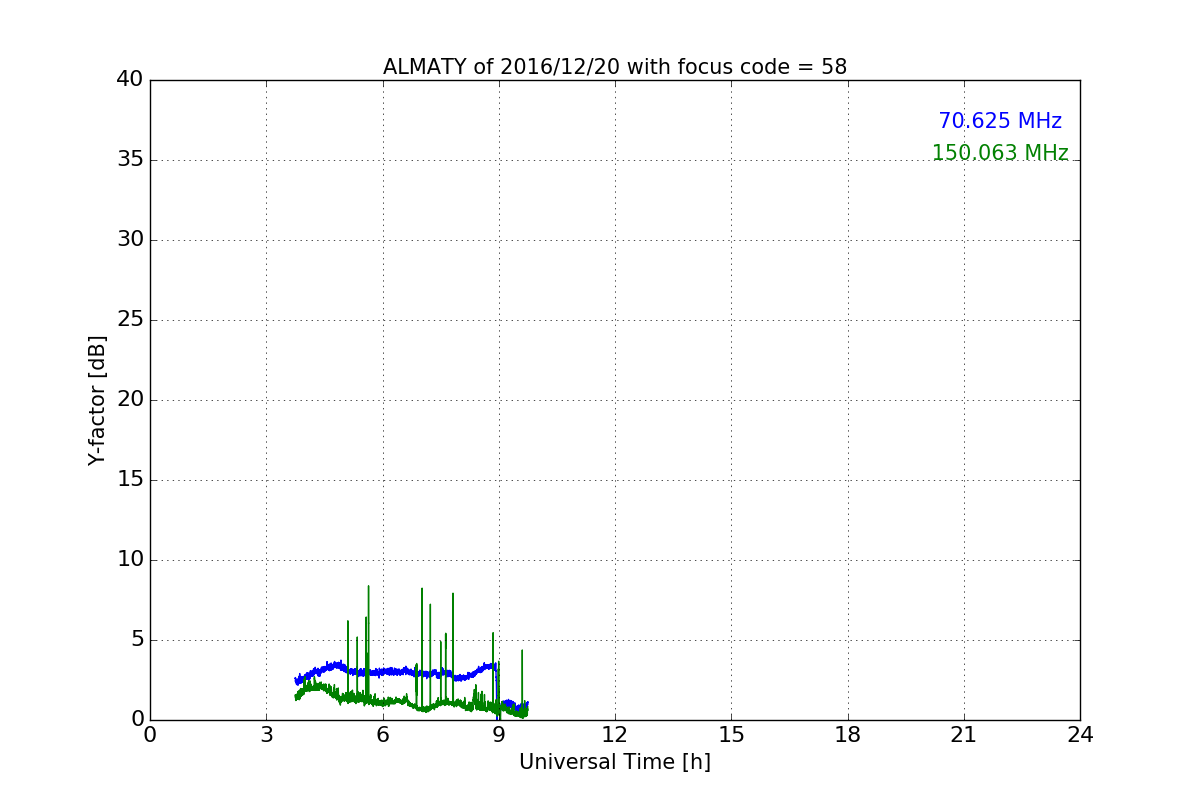This screenshot has height=800, width=1200.
Task: Select the blue '70.625 MHz' legend label
Action: click(1000, 121)
